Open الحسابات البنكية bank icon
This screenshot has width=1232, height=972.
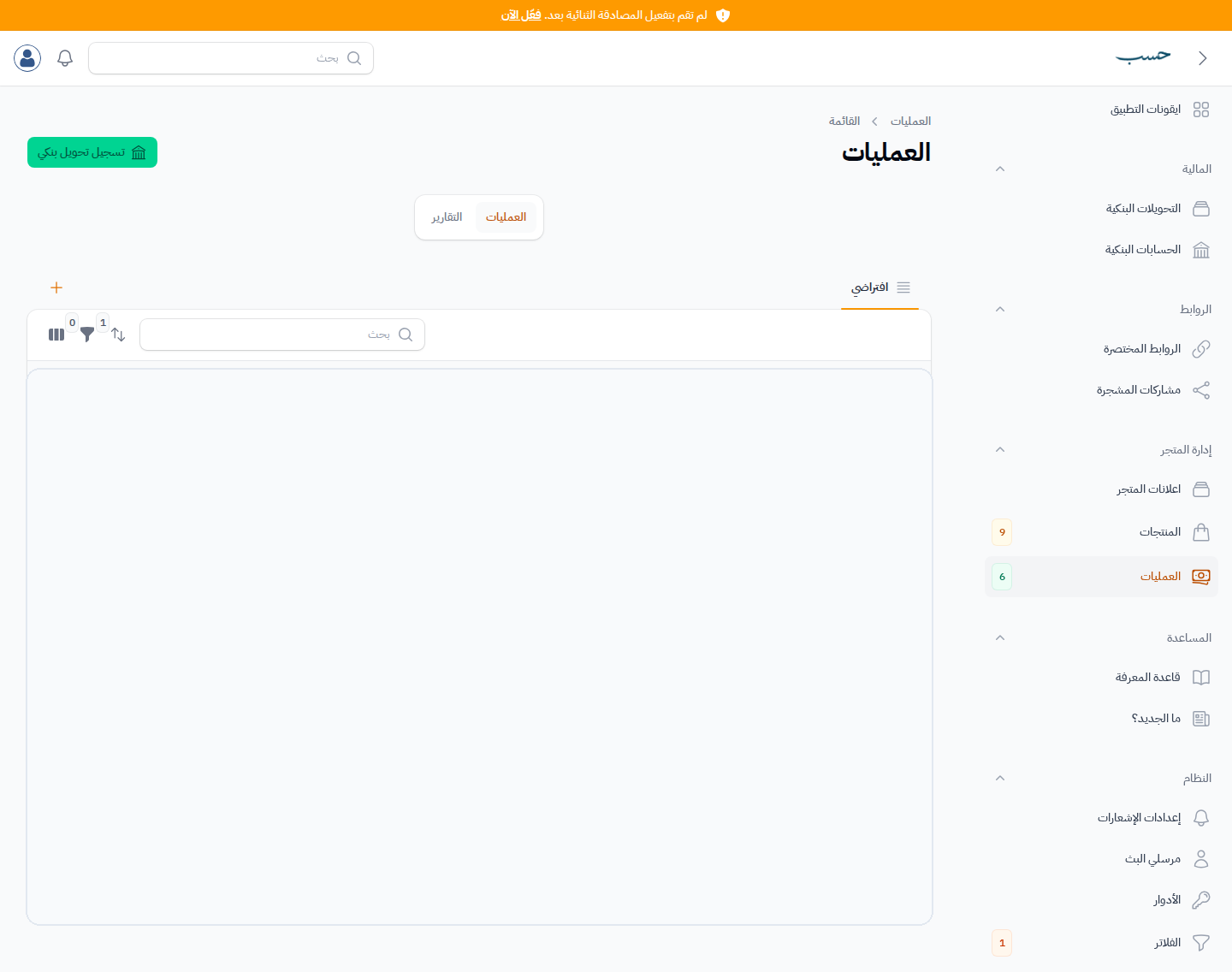[x=1201, y=250]
